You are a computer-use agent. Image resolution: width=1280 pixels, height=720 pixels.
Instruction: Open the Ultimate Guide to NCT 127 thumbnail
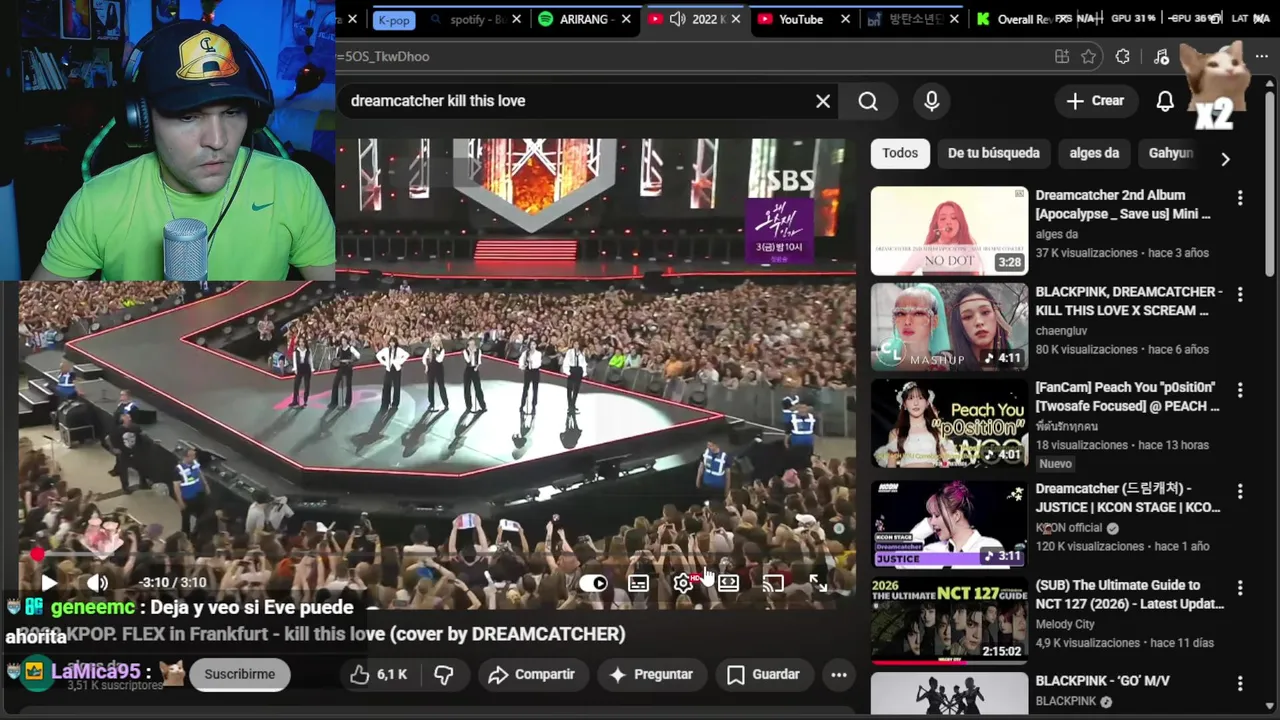949,620
